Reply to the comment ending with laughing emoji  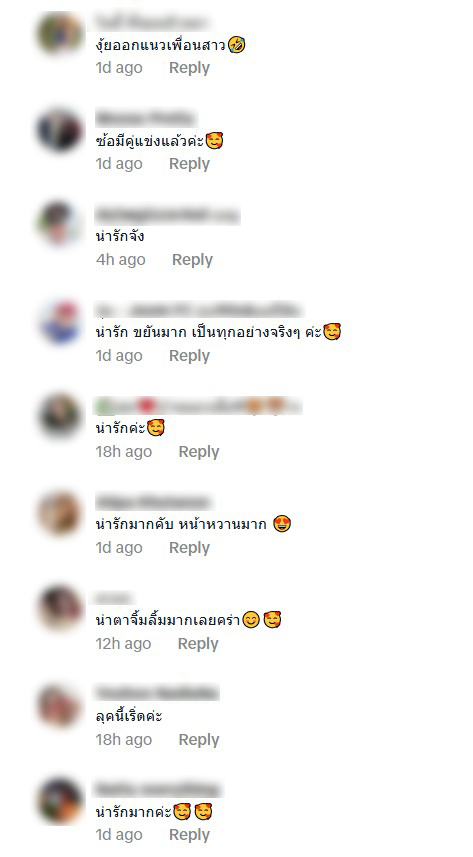click(189, 68)
